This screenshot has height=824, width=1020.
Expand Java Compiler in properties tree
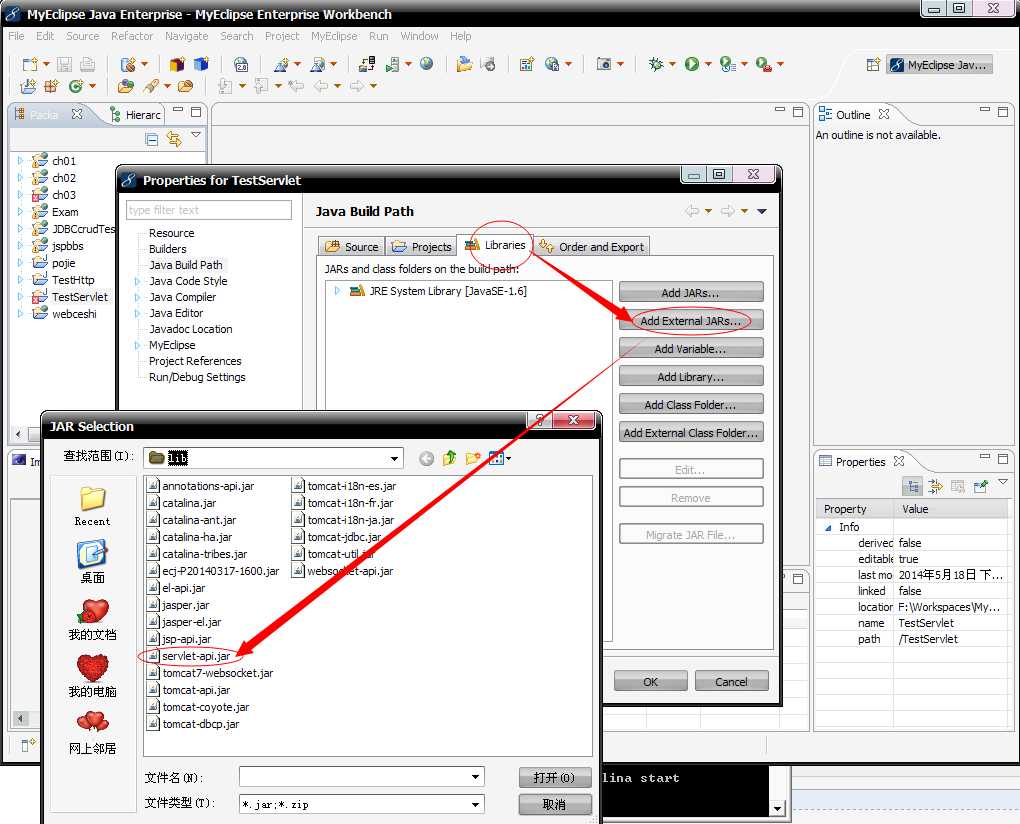point(137,297)
